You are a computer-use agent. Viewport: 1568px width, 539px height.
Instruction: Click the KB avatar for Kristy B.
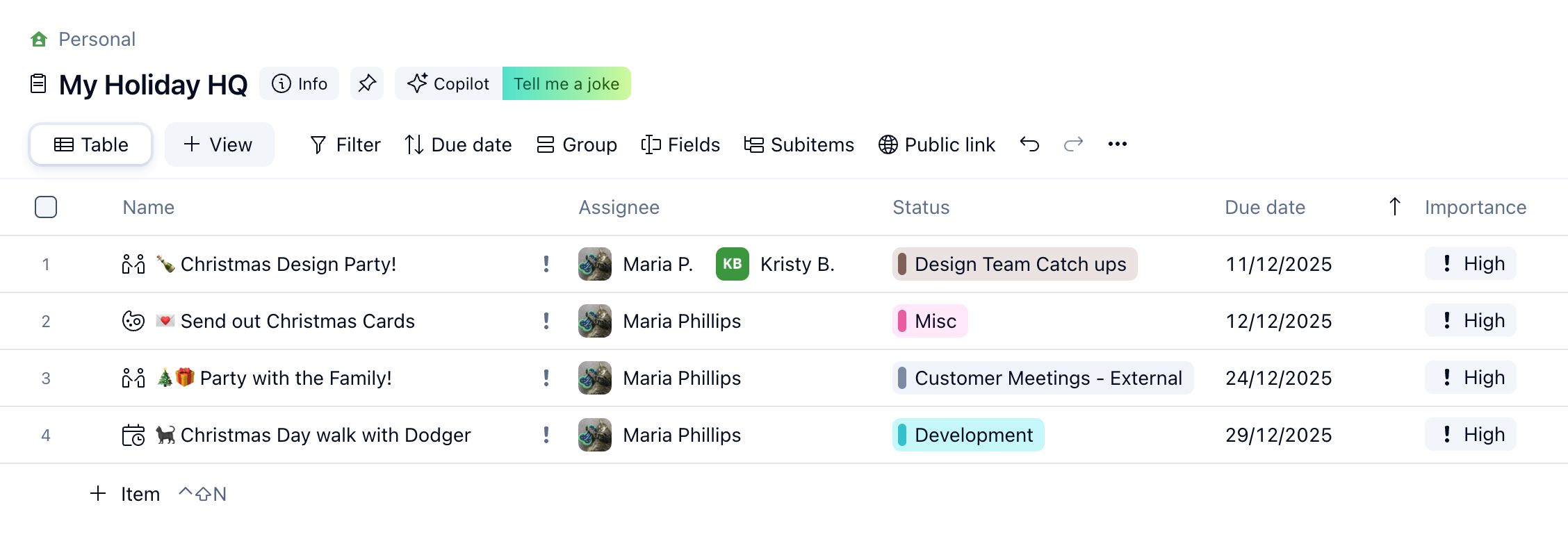(x=732, y=264)
